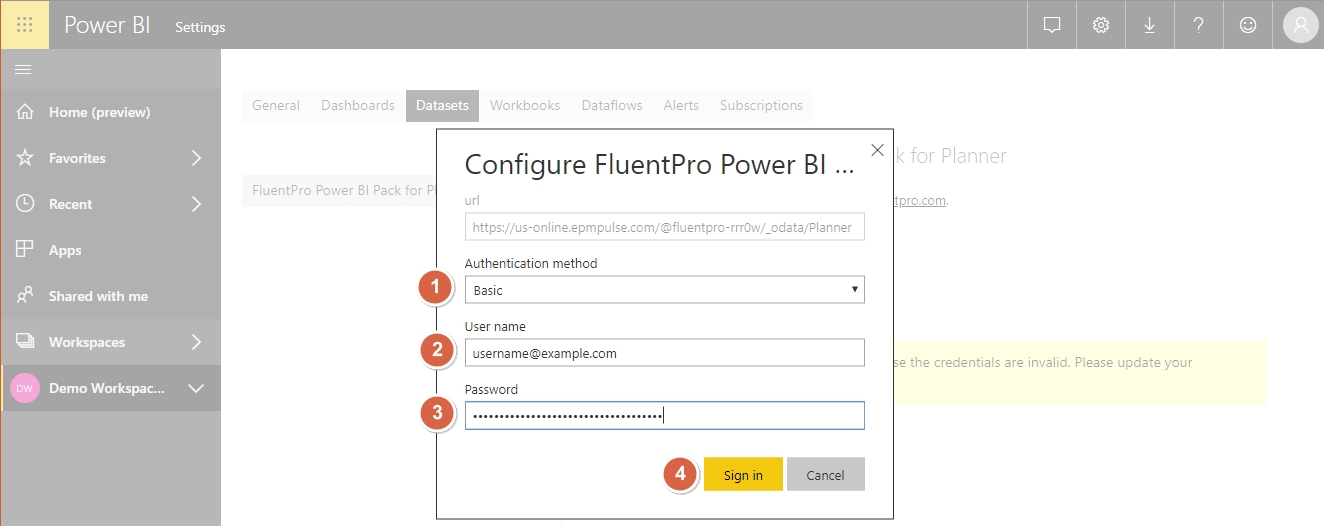Open Apps in the sidebar
The image size is (1324, 526).
110,250
